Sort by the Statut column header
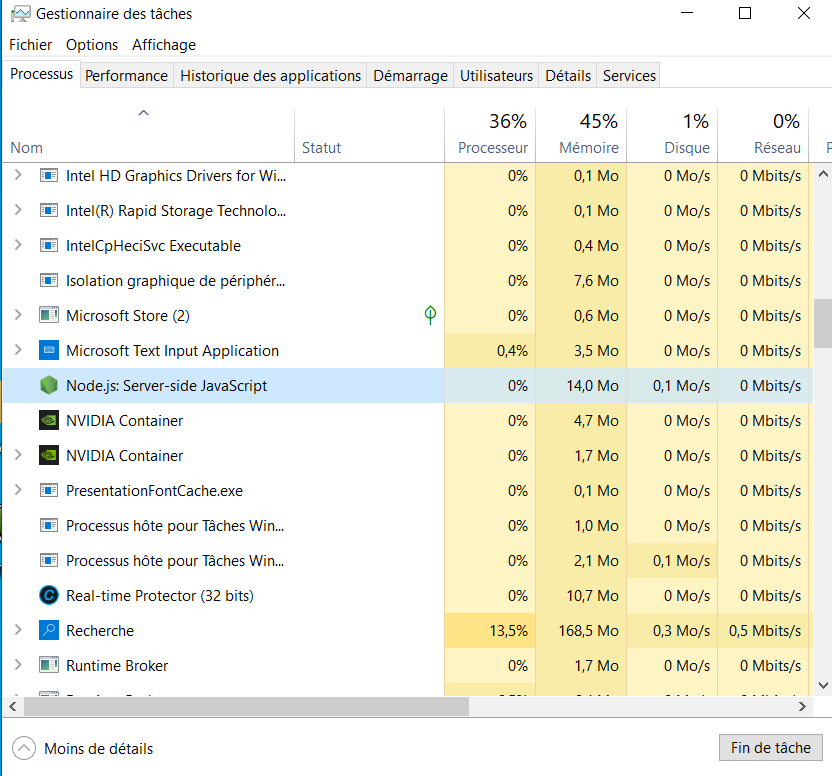The image size is (832, 776). coord(369,135)
